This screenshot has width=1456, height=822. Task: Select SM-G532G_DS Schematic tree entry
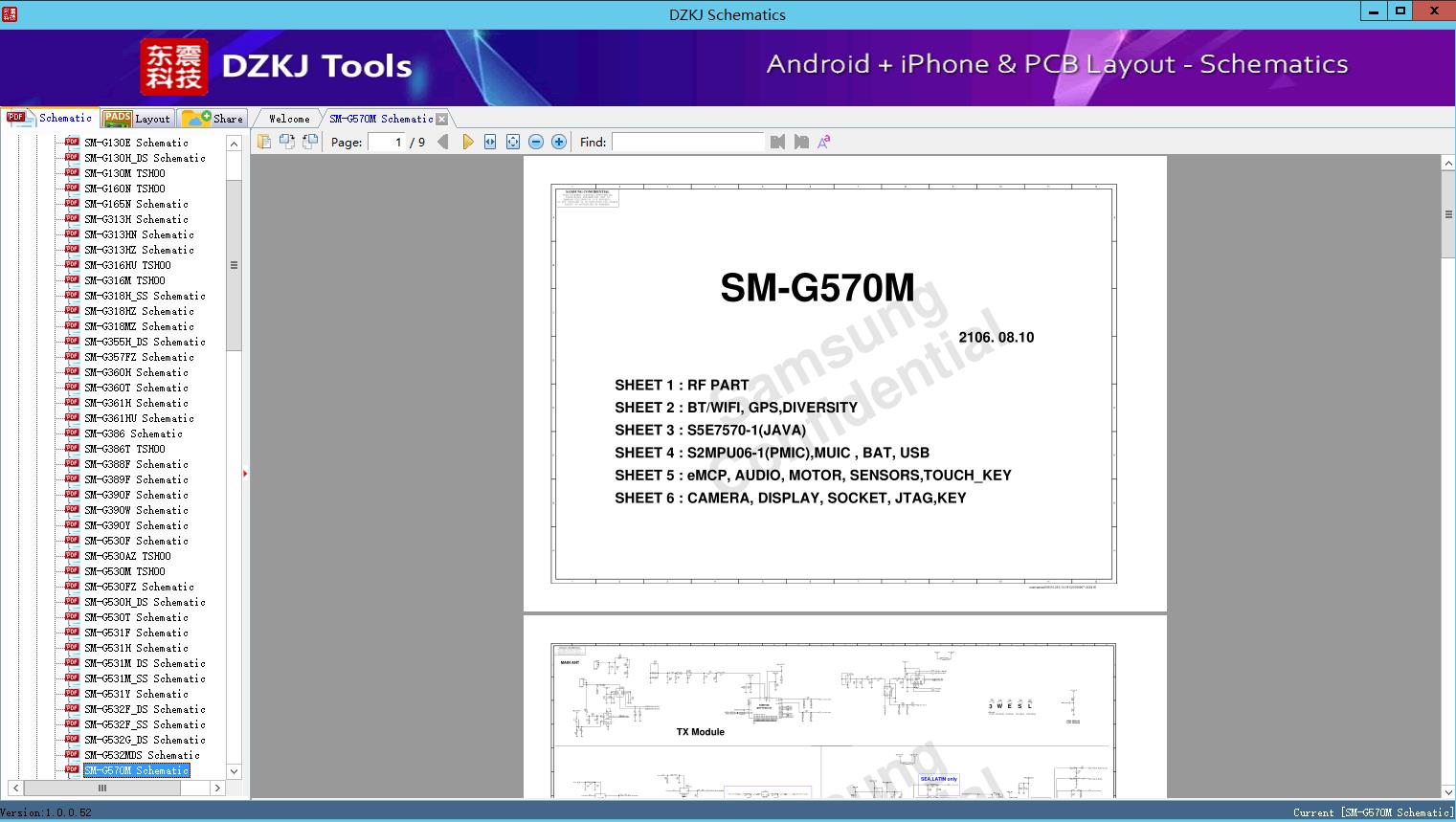(145, 740)
